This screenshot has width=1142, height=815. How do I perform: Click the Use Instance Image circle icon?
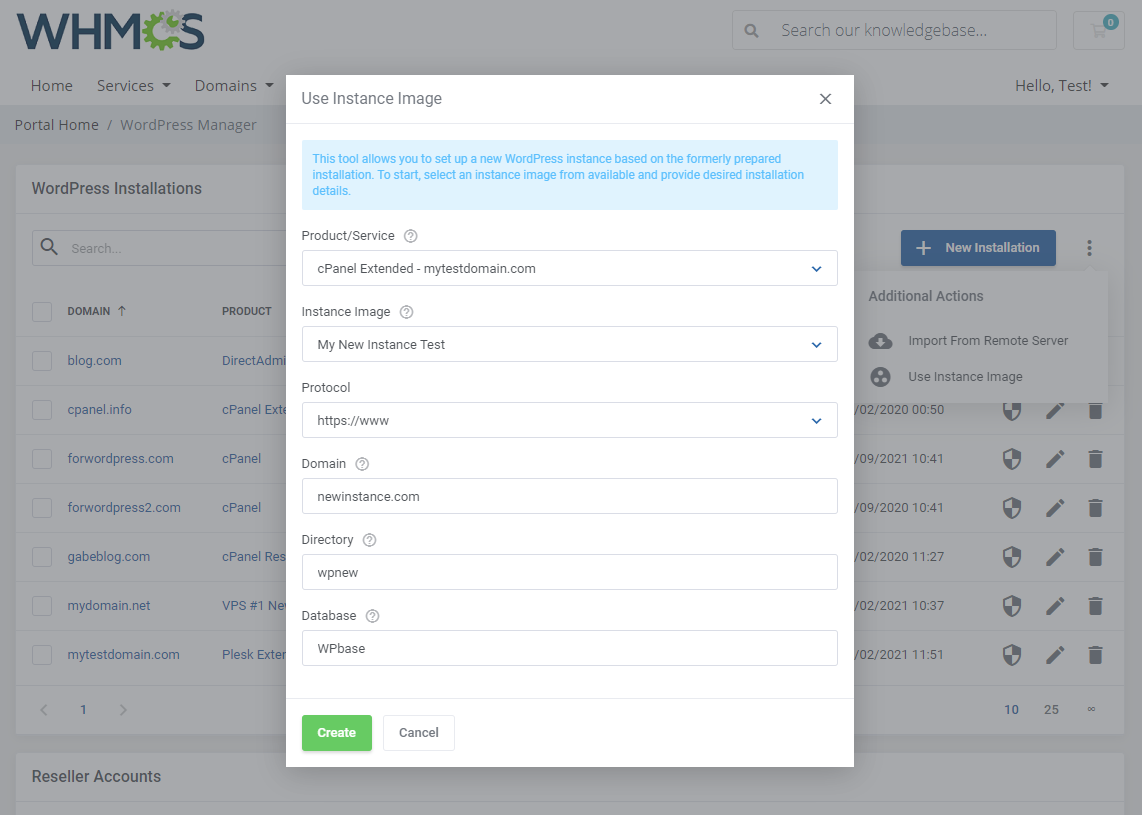pos(881,377)
